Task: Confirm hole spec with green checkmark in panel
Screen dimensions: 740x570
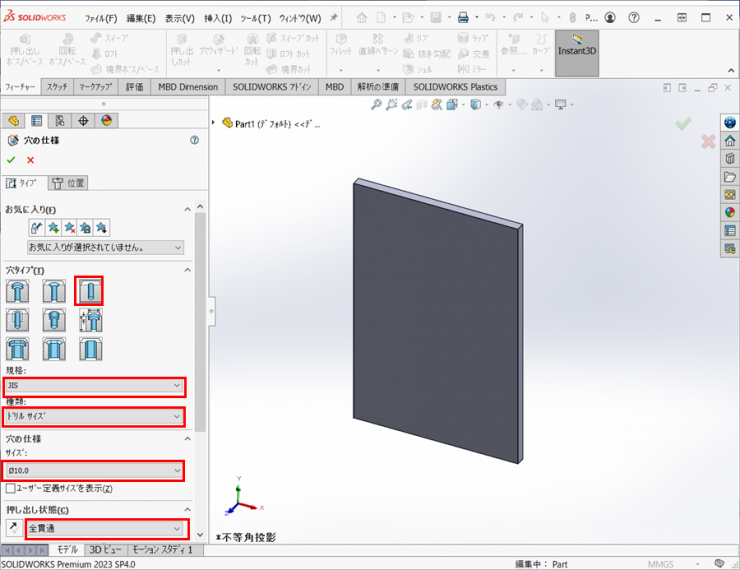Action: pyautogui.click(x=11, y=160)
